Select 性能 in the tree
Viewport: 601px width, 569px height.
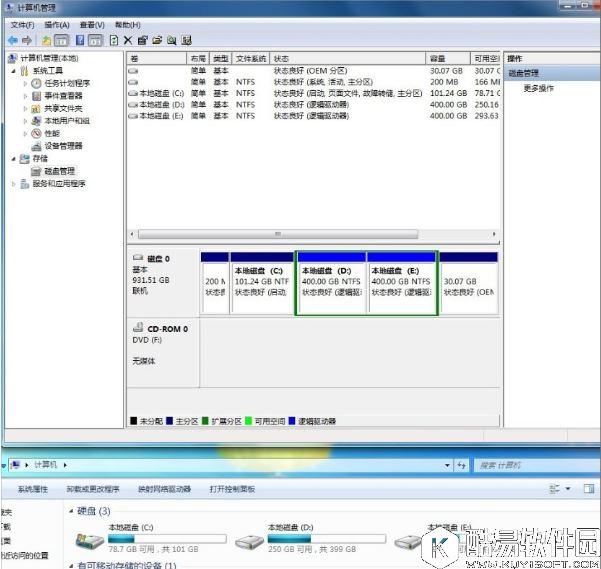tap(52, 133)
